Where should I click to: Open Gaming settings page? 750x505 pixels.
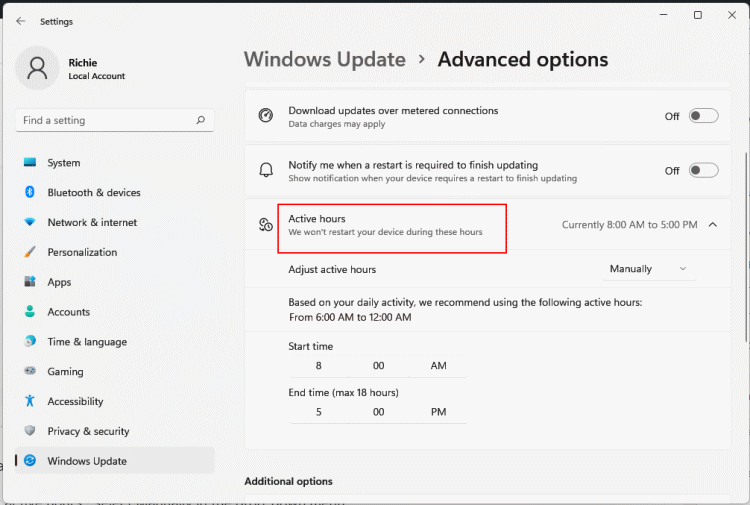point(115,371)
